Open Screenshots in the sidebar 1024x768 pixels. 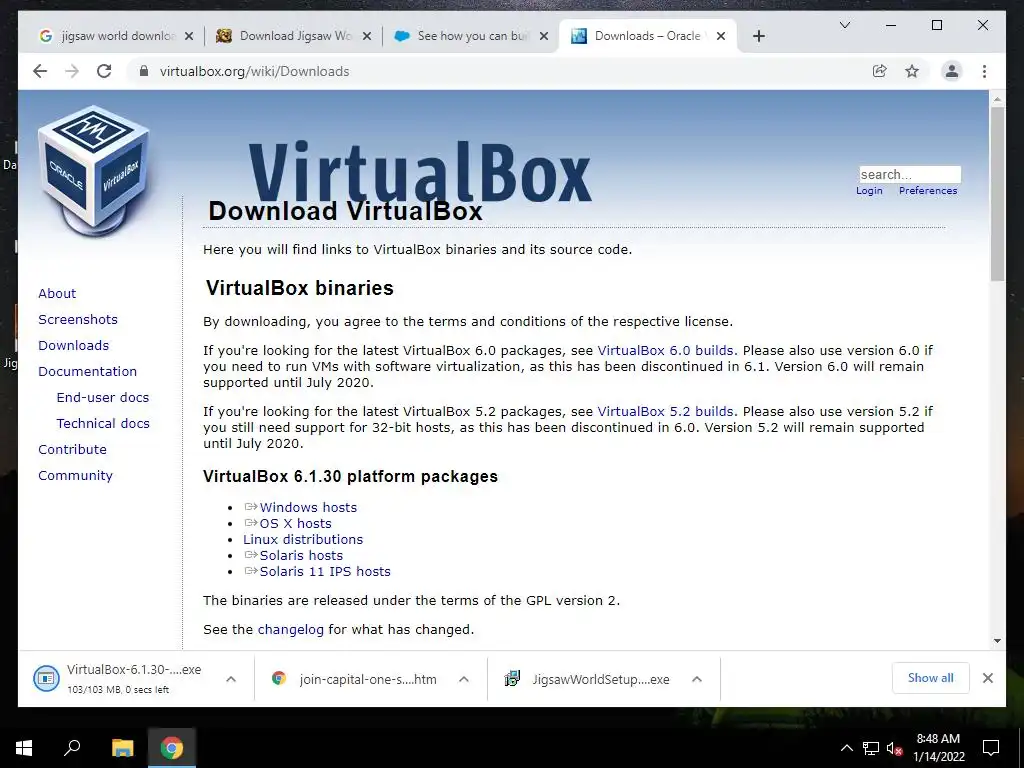click(x=78, y=319)
